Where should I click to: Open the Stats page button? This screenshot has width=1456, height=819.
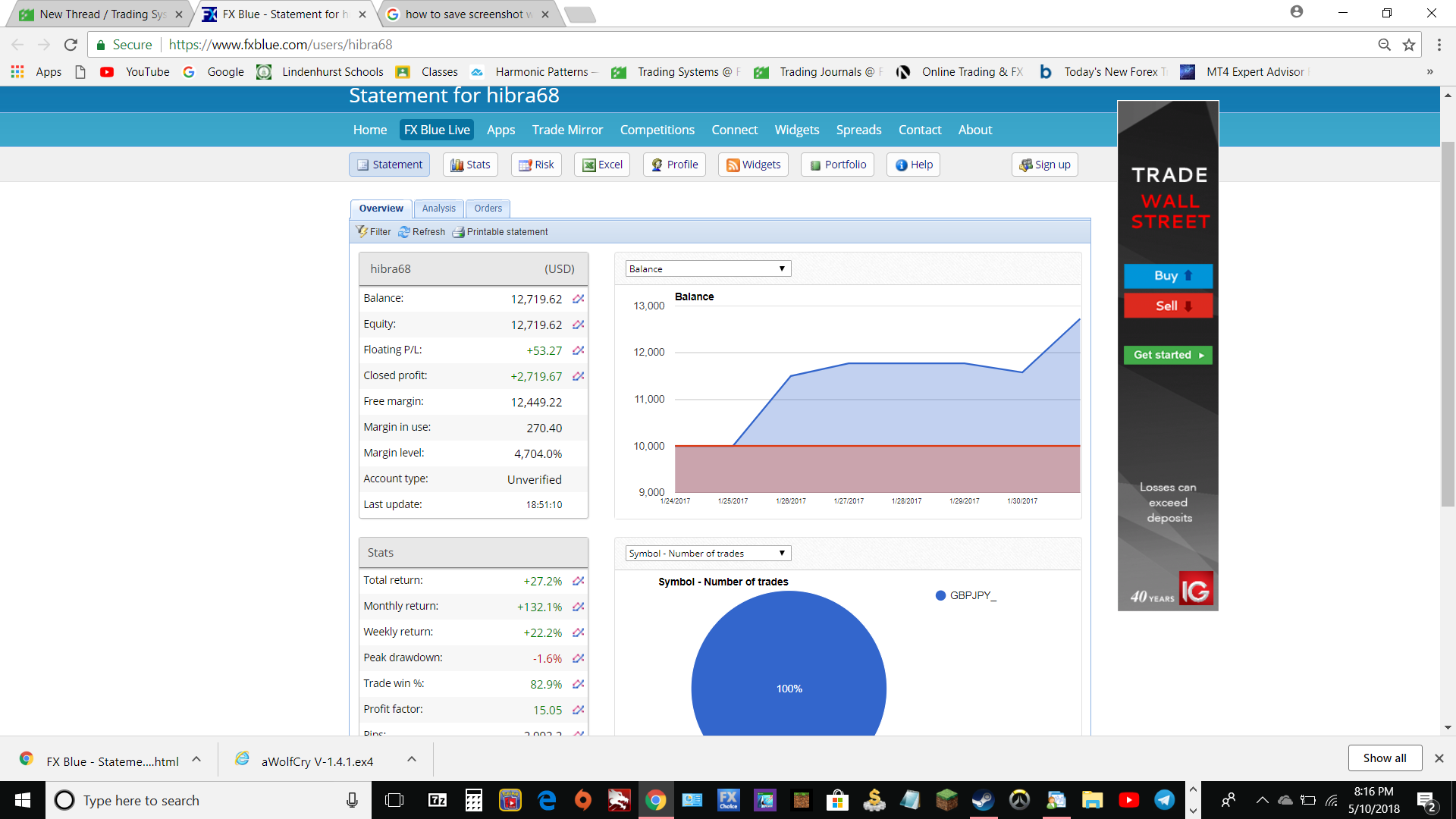click(x=470, y=165)
